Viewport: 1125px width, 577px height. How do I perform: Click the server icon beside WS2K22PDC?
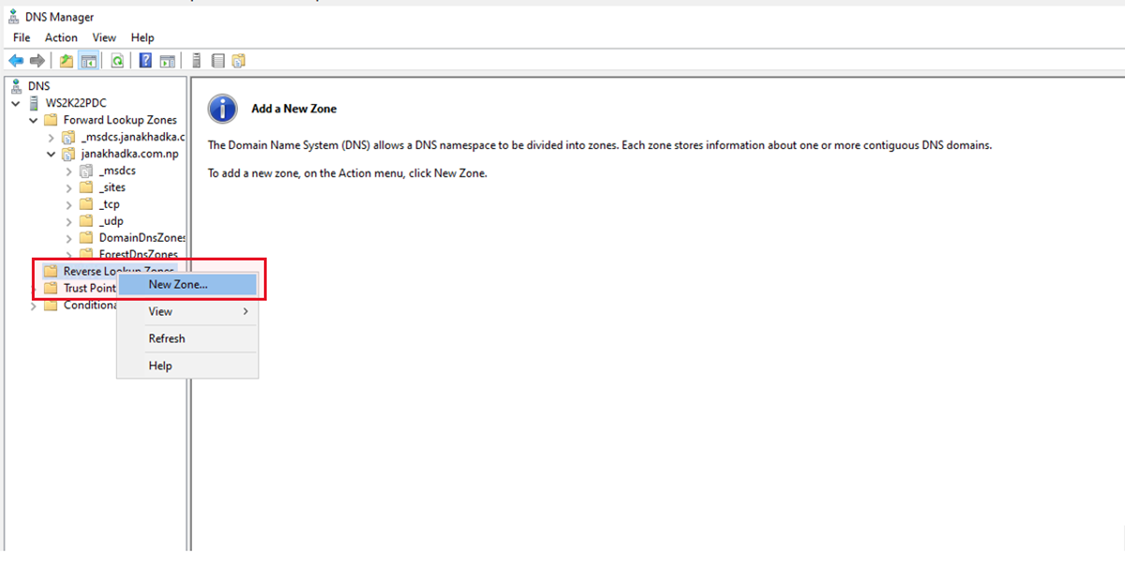point(33,102)
